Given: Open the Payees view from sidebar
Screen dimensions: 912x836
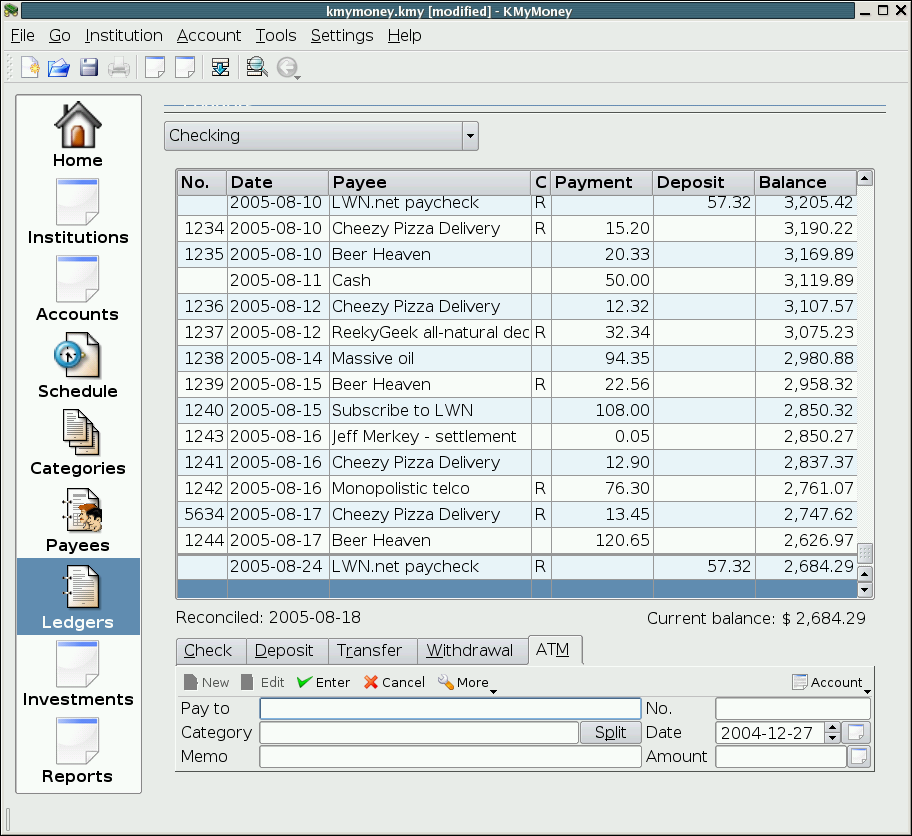Looking at the screenshot, I should [x=78, y=520].
